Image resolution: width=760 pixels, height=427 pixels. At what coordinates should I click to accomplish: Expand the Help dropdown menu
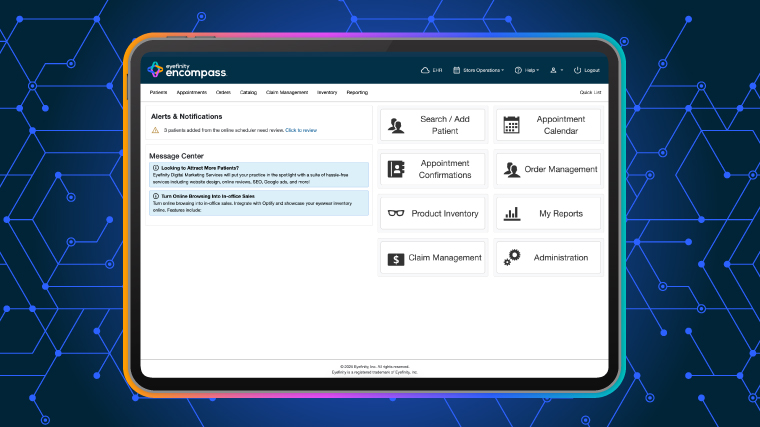(x=526, y=70)
